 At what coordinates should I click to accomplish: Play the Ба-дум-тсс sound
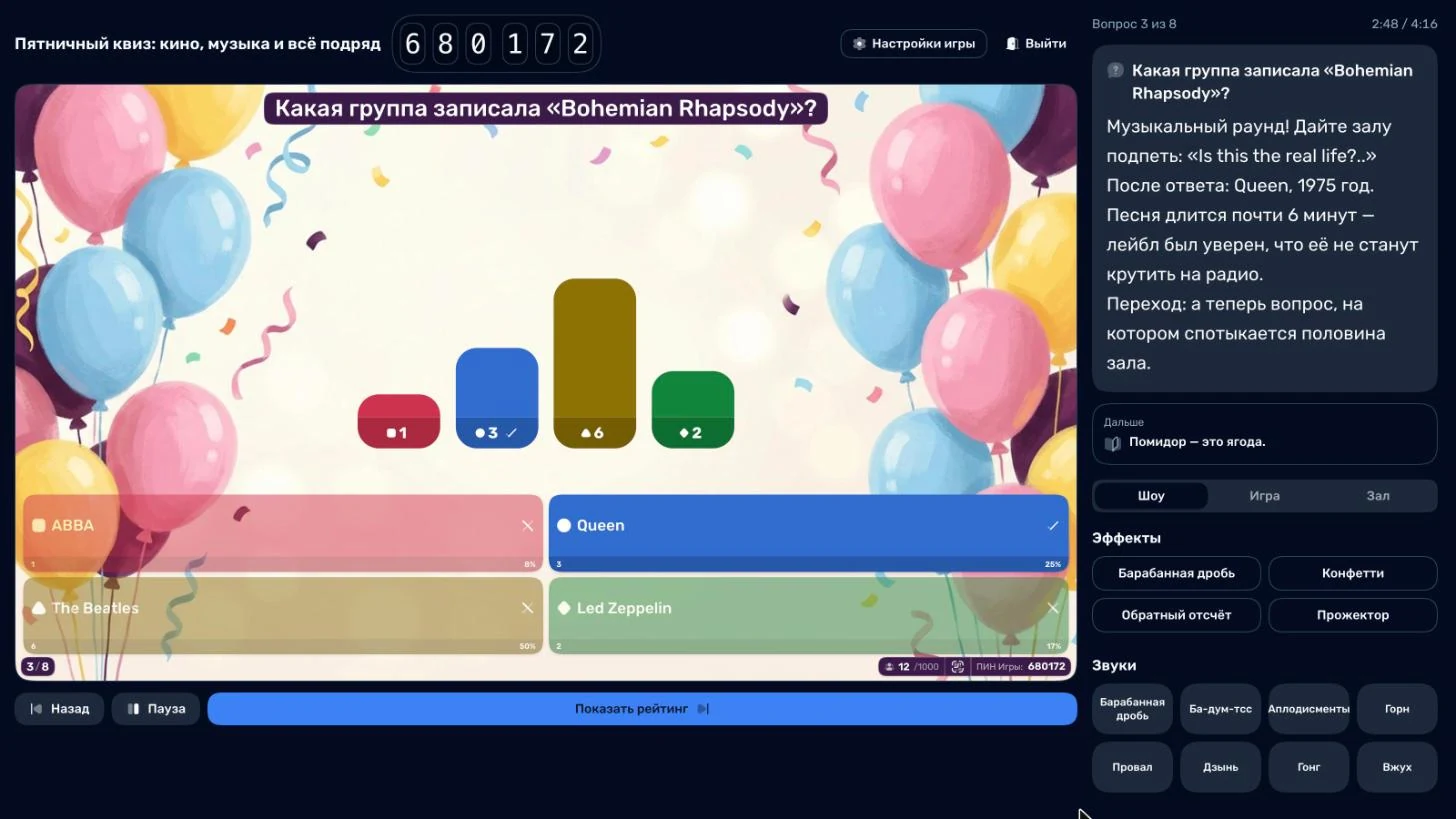[x=1220, y=709]
